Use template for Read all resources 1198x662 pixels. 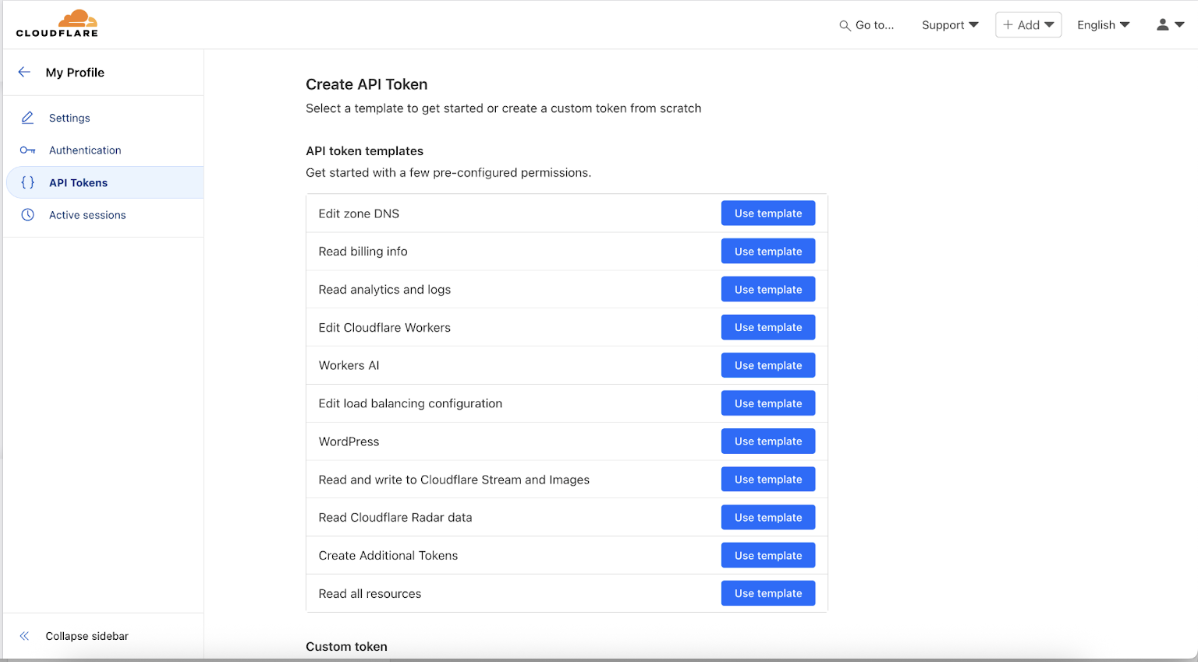[768, 593]
